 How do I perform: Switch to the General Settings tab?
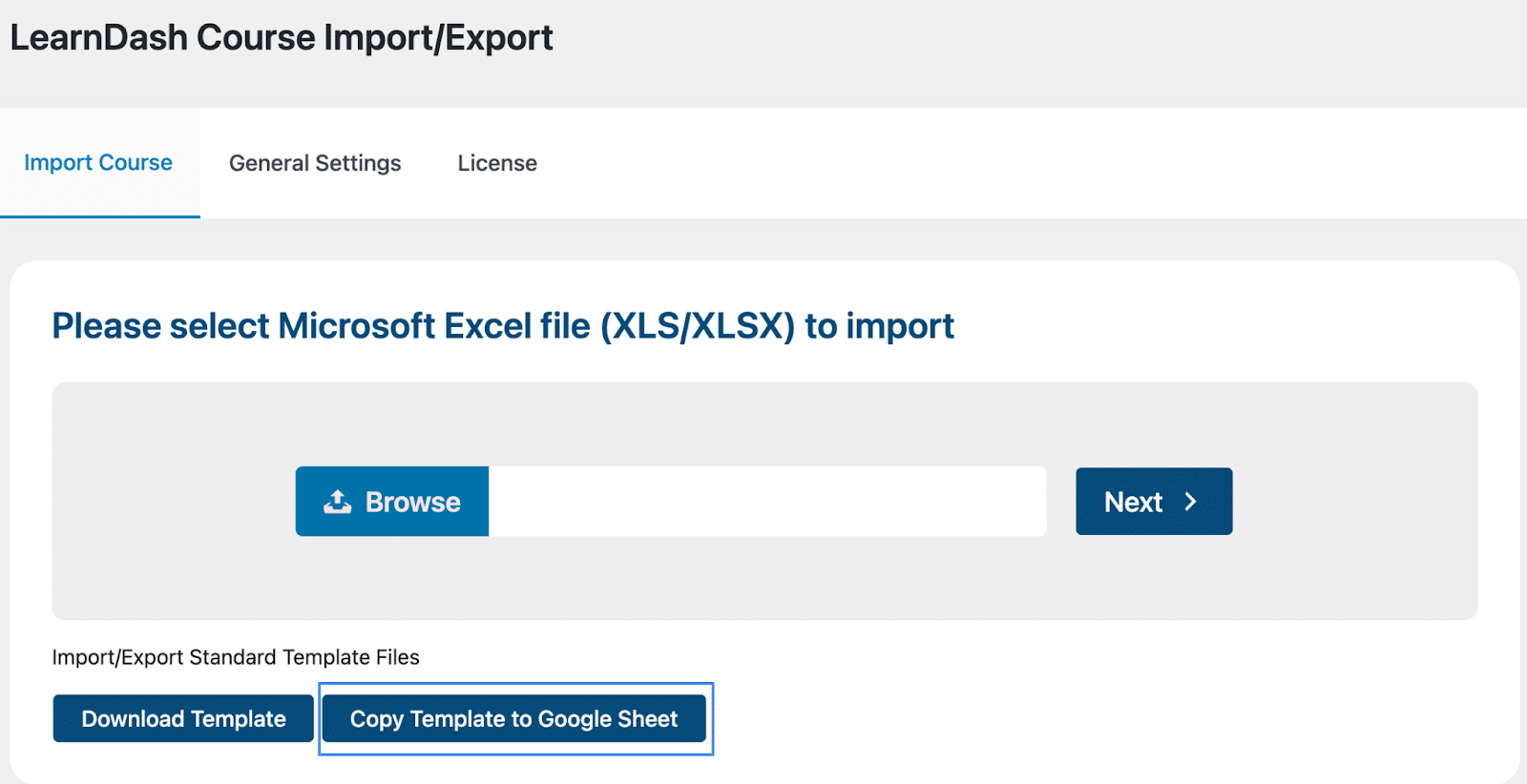click(x=315, y=163)
